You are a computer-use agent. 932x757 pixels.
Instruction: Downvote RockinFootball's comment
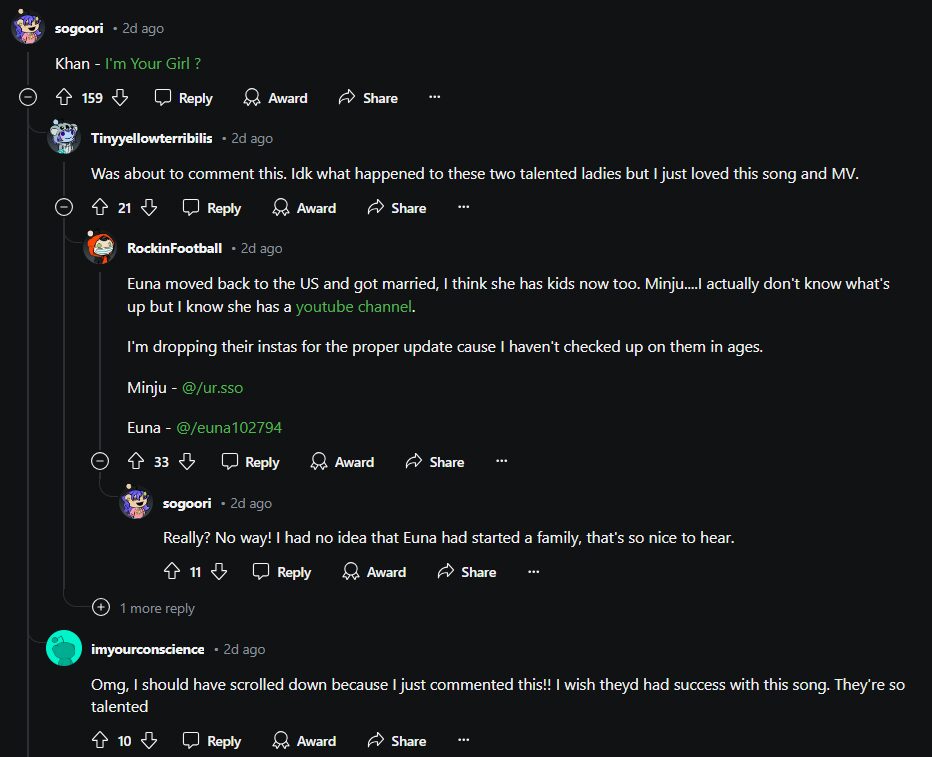(186, 462)
